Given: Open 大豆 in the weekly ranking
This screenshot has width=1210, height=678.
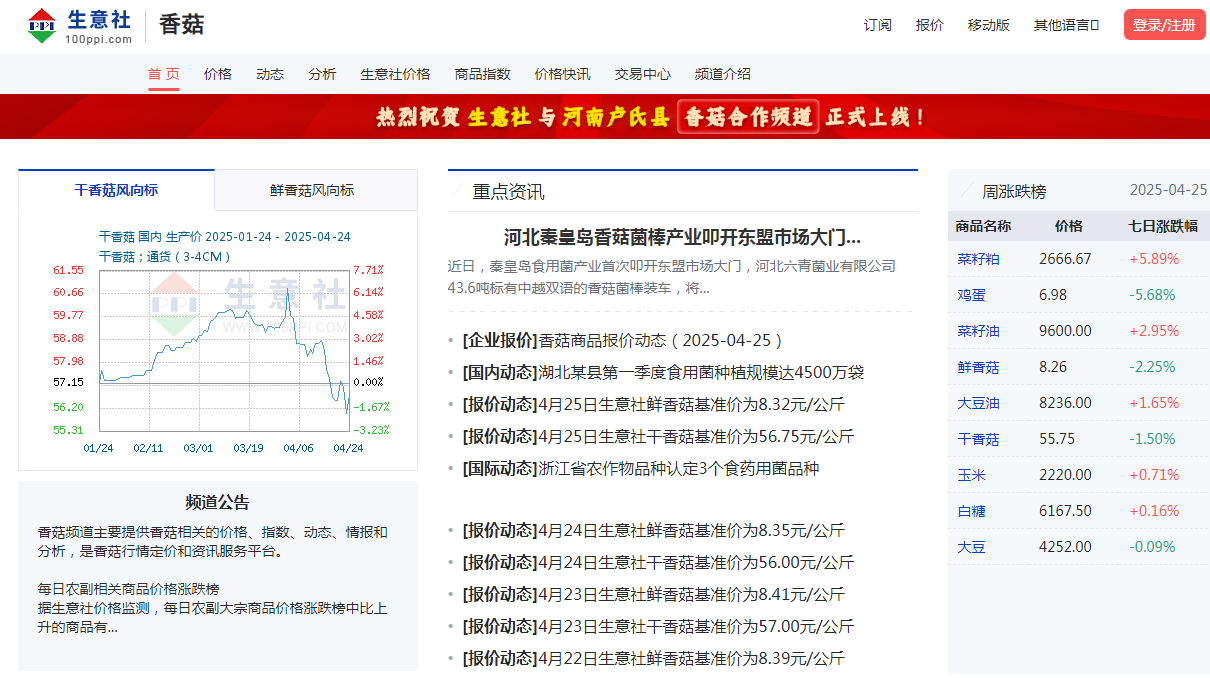Looking at the screenshot, I should point(971,547).
